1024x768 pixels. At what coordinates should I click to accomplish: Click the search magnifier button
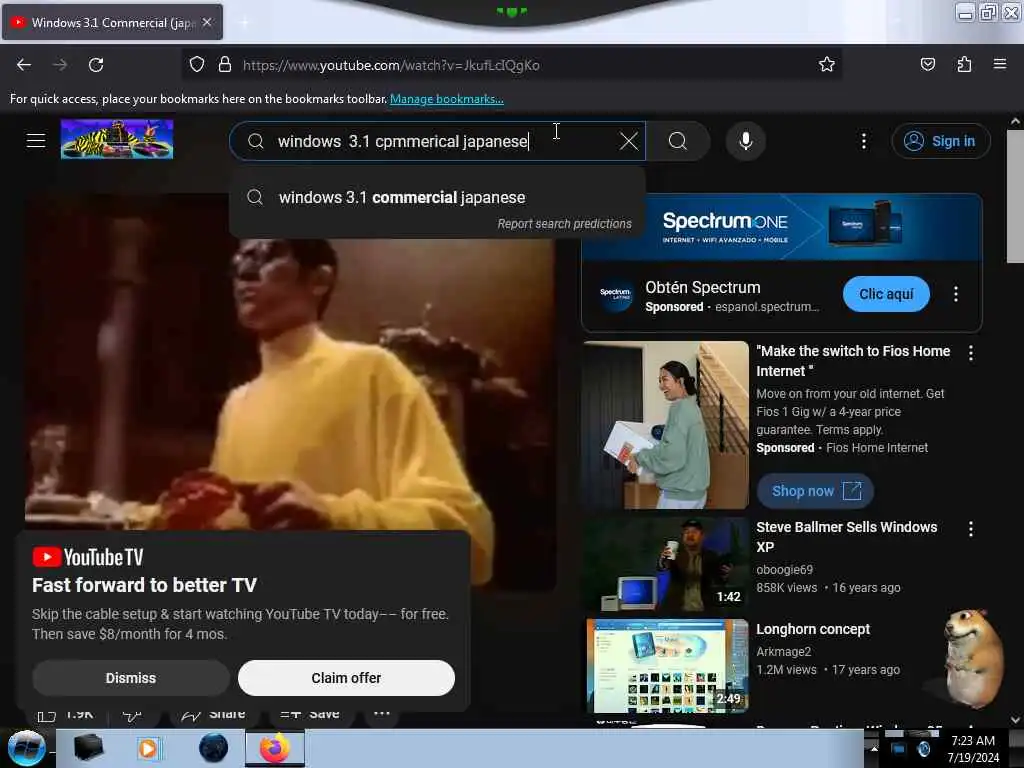coord(678,141)
